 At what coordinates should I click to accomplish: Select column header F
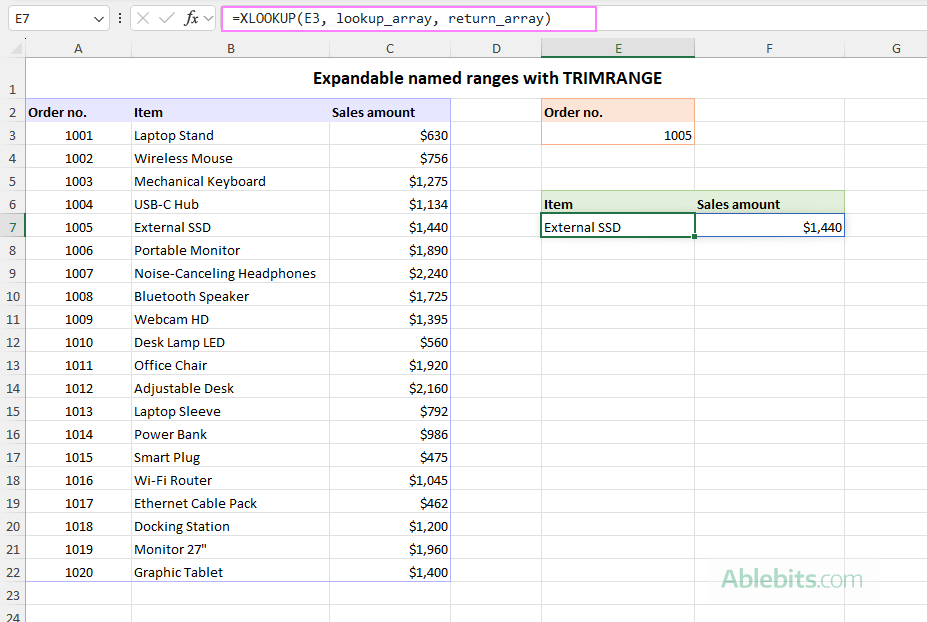tap(769, 47)
